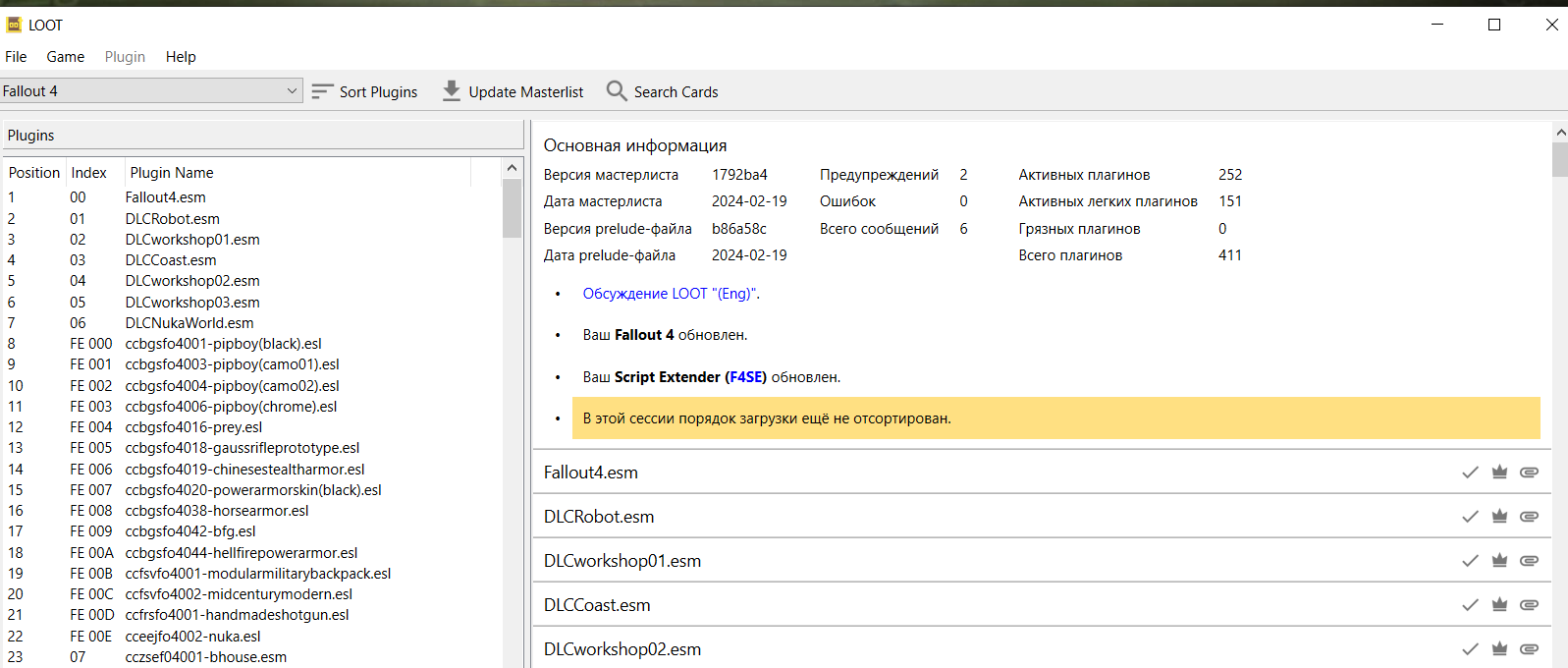Click the Search Cards magnifier icon

click(x=617, y=91)
